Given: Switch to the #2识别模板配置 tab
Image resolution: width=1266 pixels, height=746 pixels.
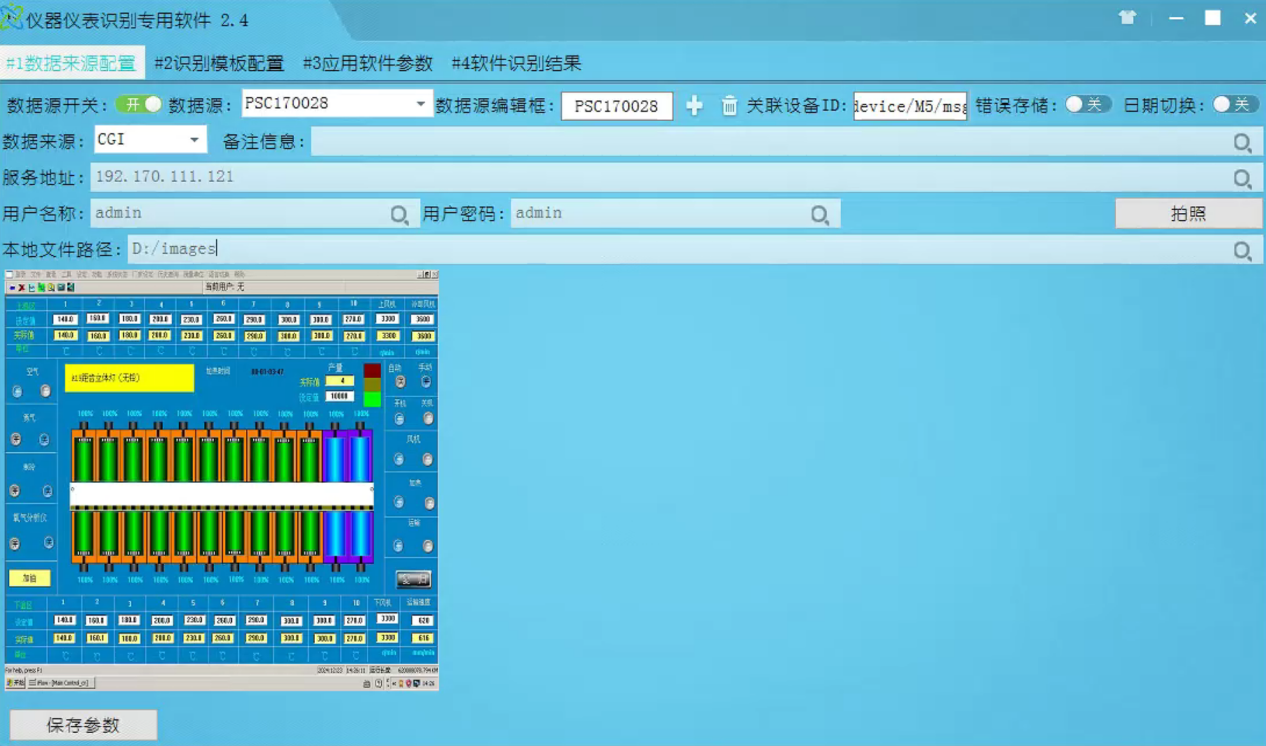Looking at the screenshot, I should pyautogui.click(x=219, y=62).
